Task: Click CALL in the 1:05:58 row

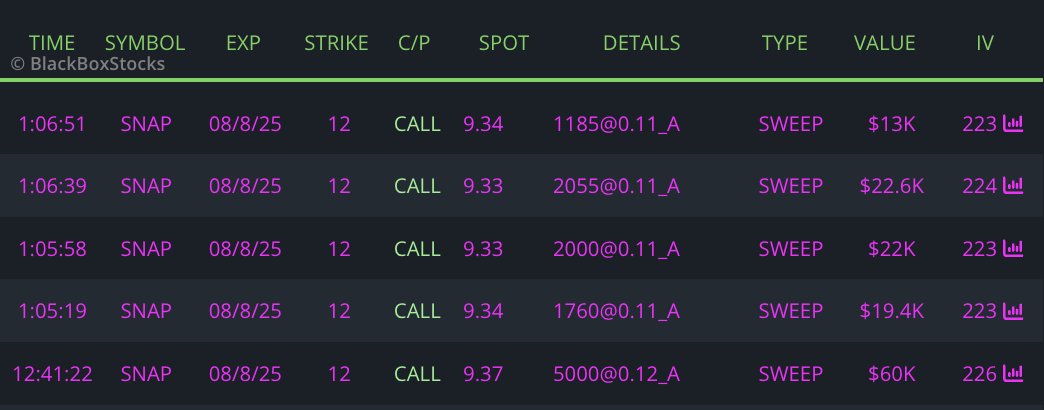Action: (x=417, y=248)
